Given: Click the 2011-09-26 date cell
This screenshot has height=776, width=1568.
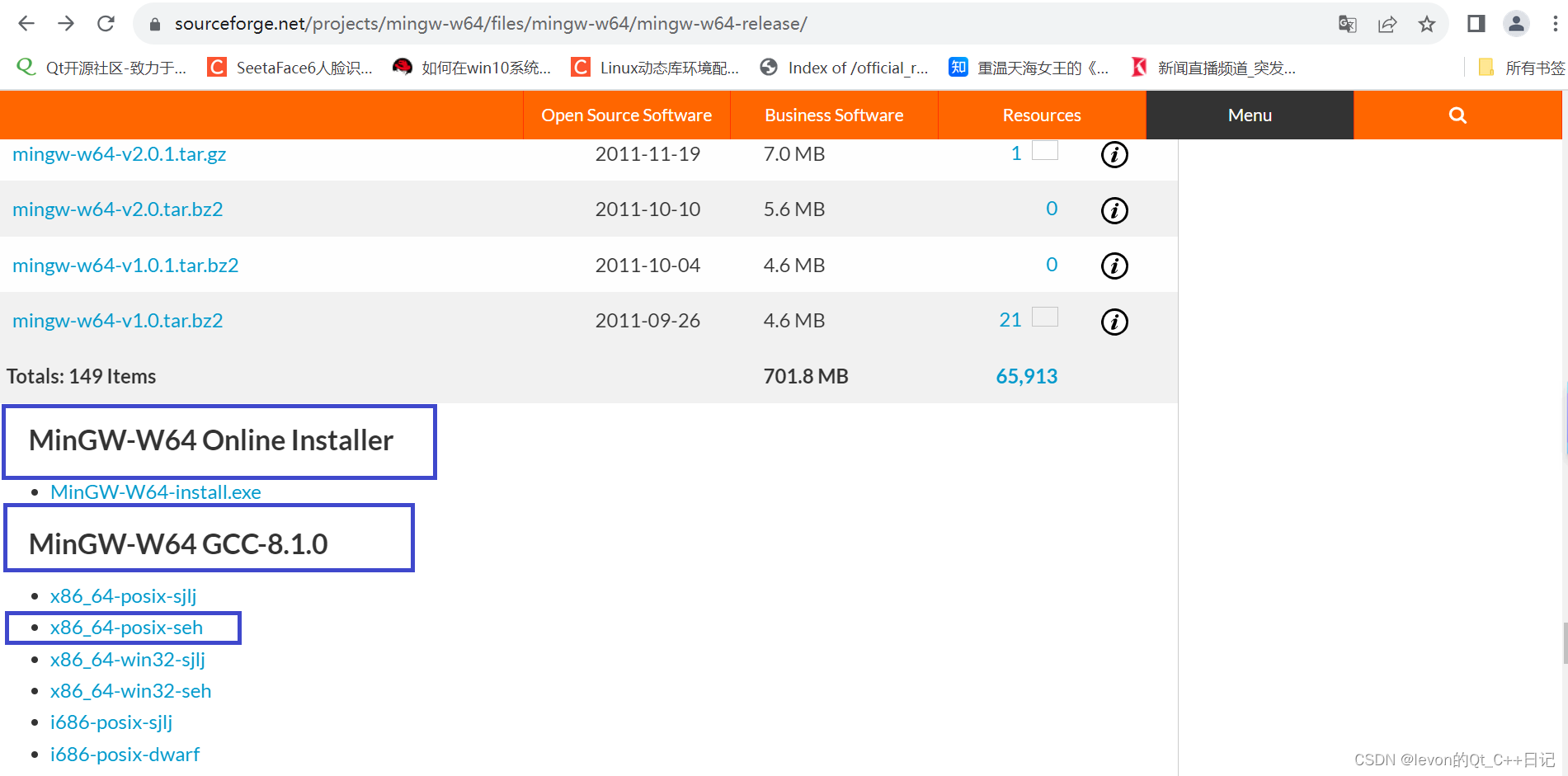Looking at the screenshot, I should [x=647, y=321].
